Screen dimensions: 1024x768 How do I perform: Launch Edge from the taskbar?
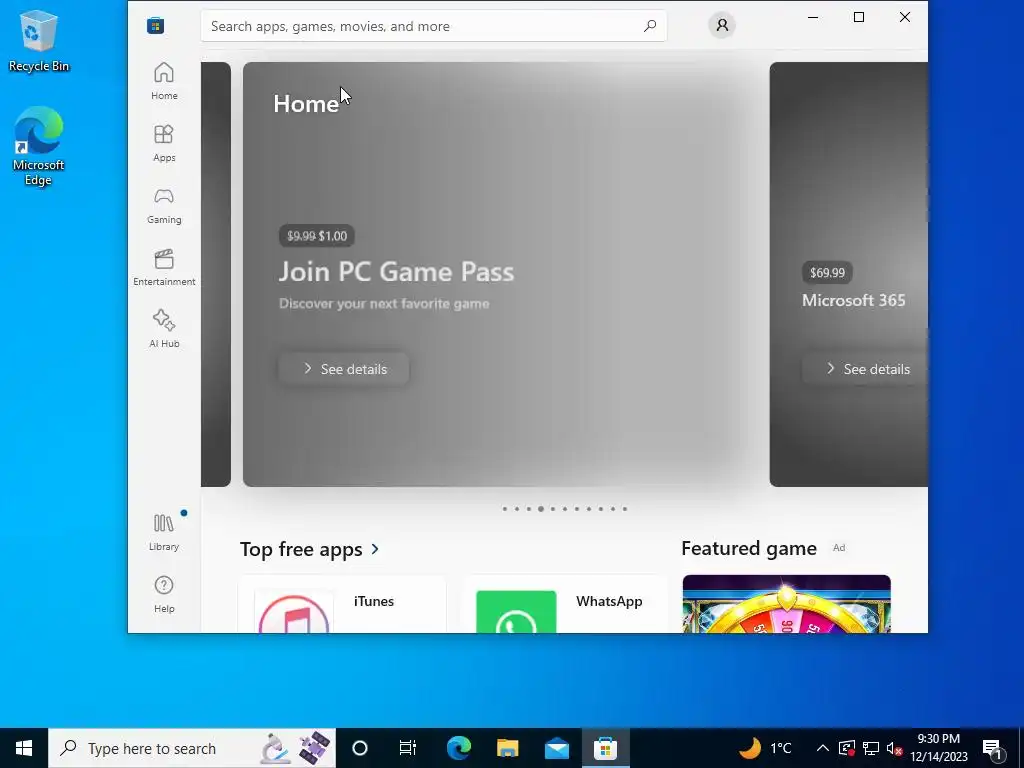[x=458, y=748]
